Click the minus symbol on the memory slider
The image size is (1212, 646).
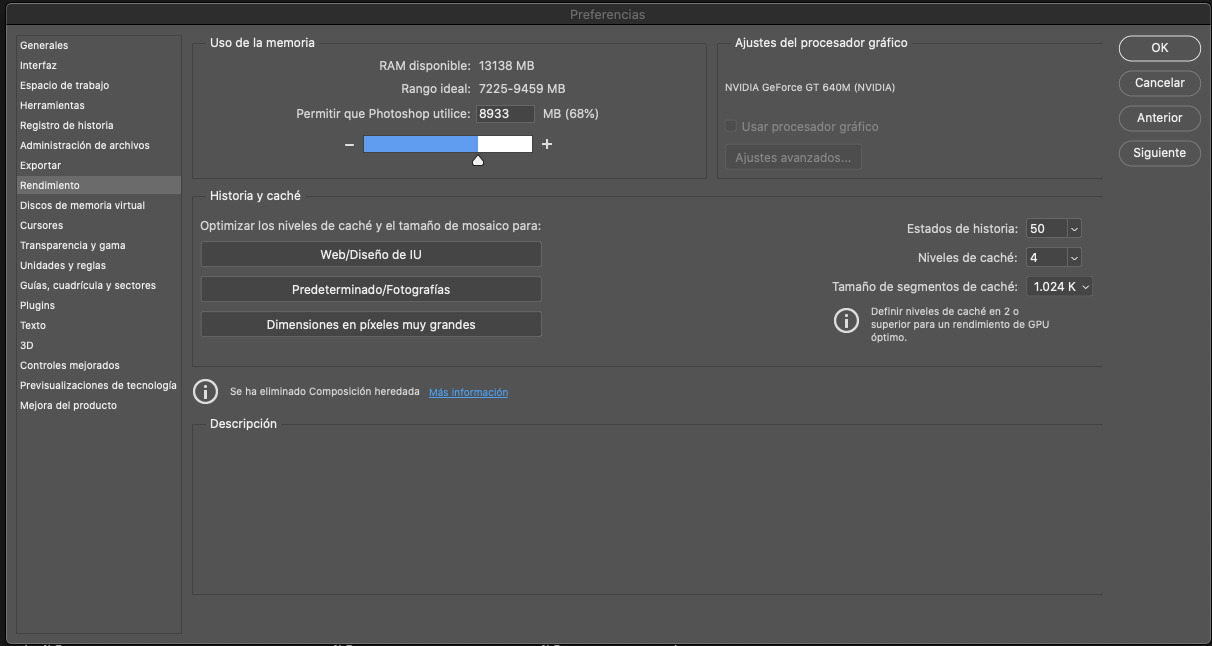click(x=349, y=144)
